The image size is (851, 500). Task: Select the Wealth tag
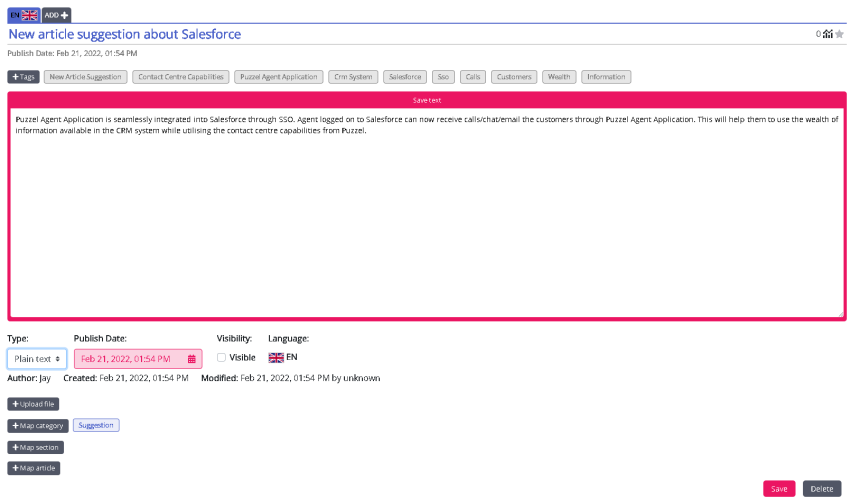(559, 77)
